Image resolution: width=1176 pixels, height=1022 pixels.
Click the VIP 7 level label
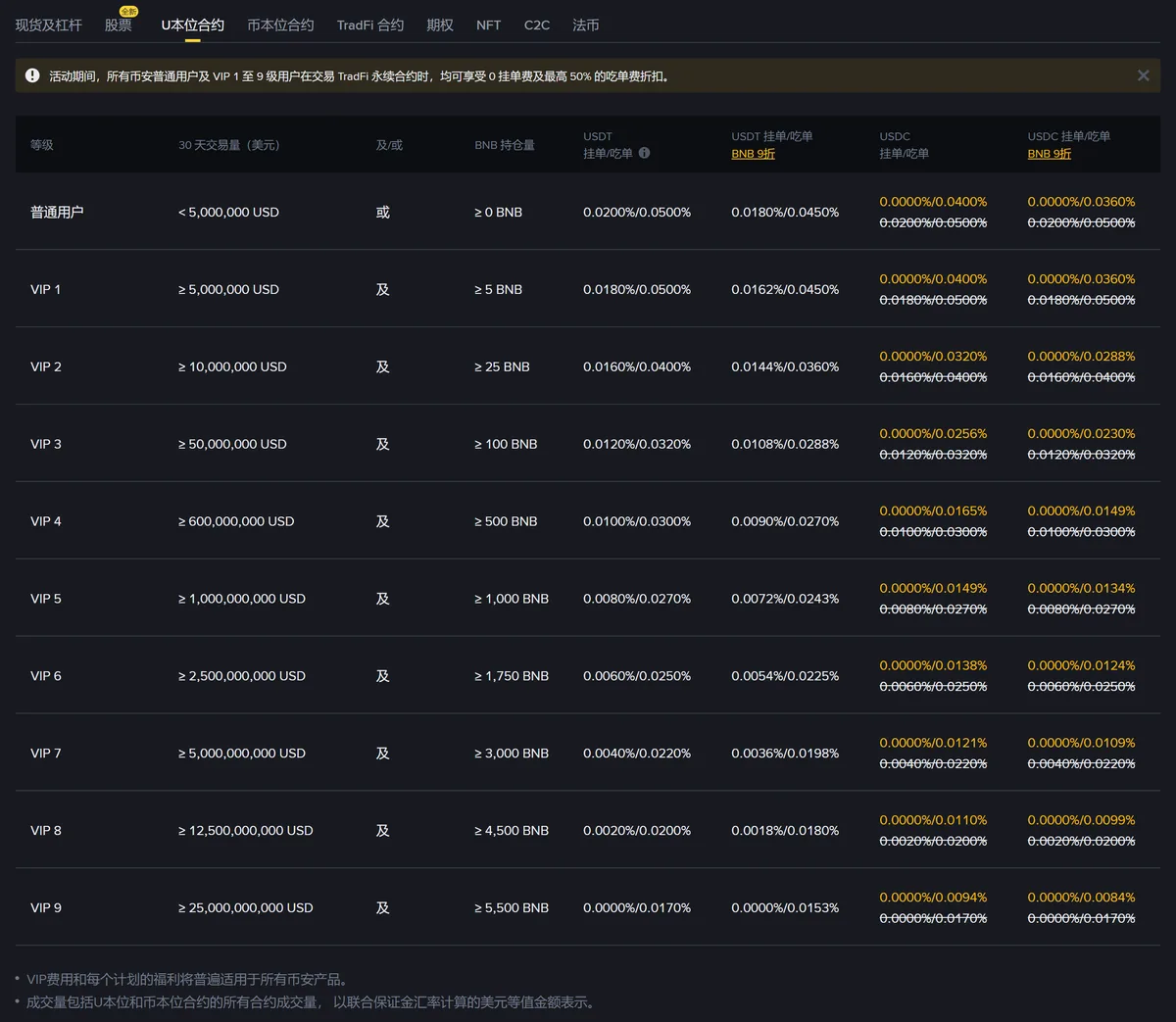coord(46,754)
